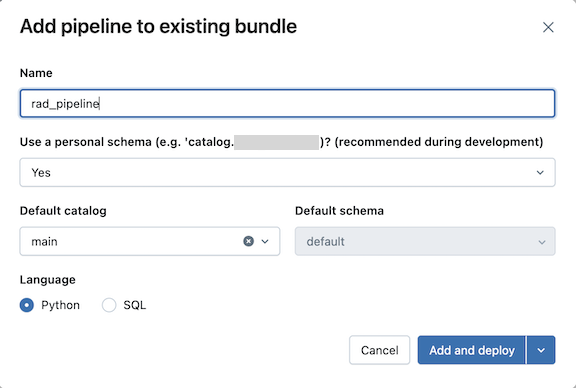Open the Default catalog 'main' combo box
Screen dimensions: 576x388
(x=150, y=241)
